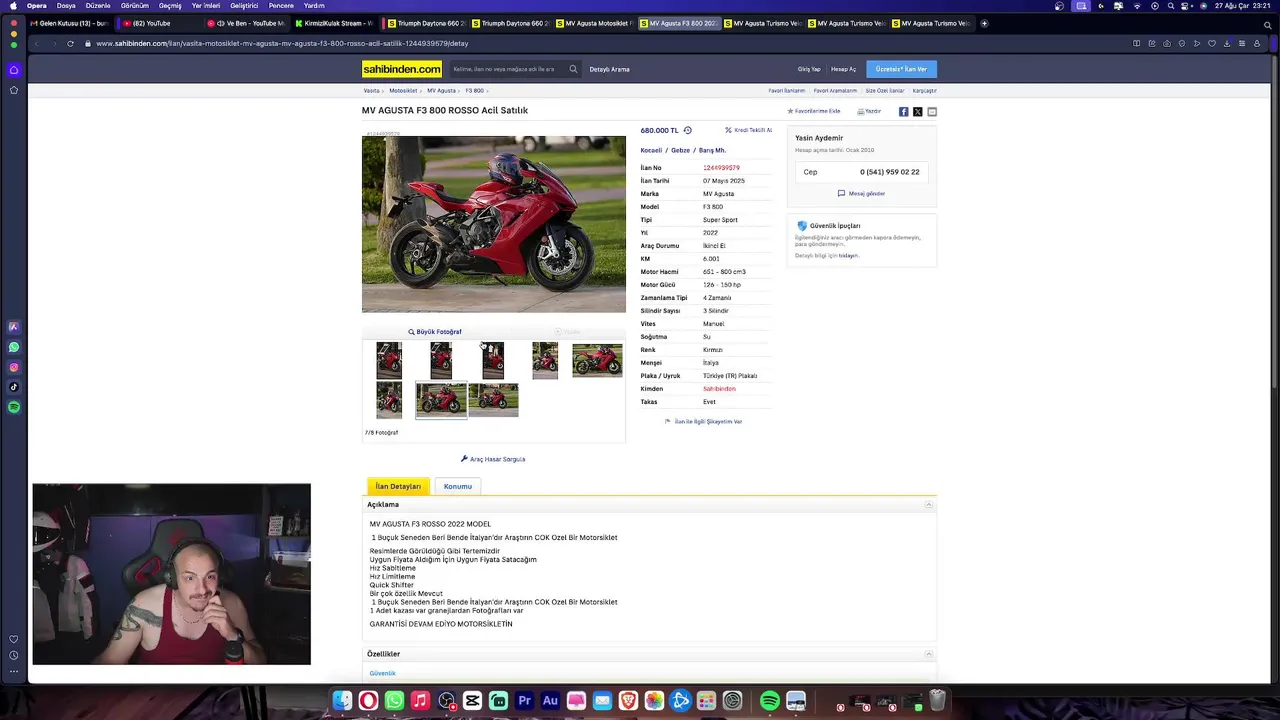Open WhatsApp in Opera sidebar
Screen dimensions: 1280x720
[14, 347]
